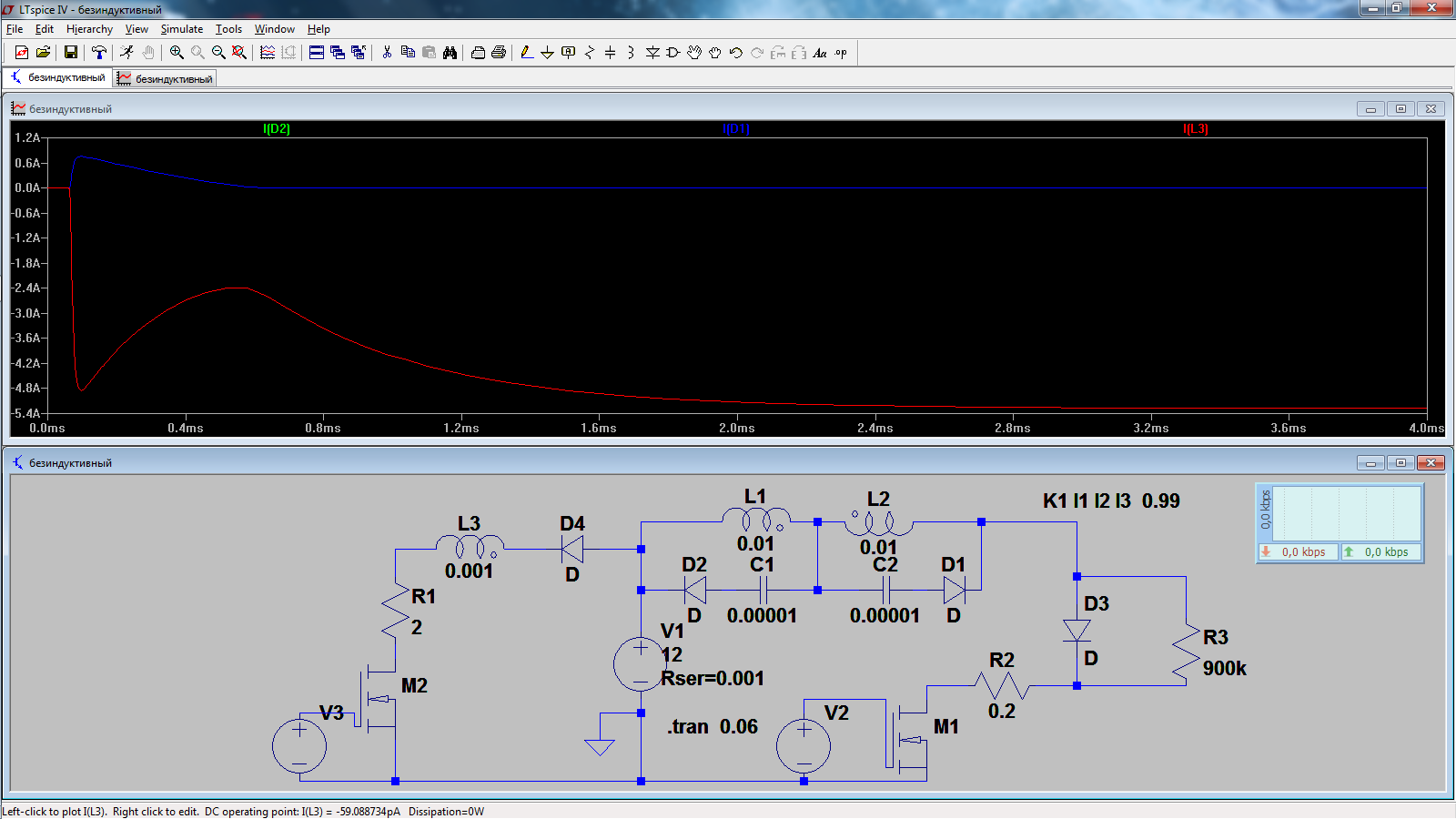Select the Zoom in magnifier tool
The height and width of the screenshot is (819, 1456).
(x=177, y=53)
